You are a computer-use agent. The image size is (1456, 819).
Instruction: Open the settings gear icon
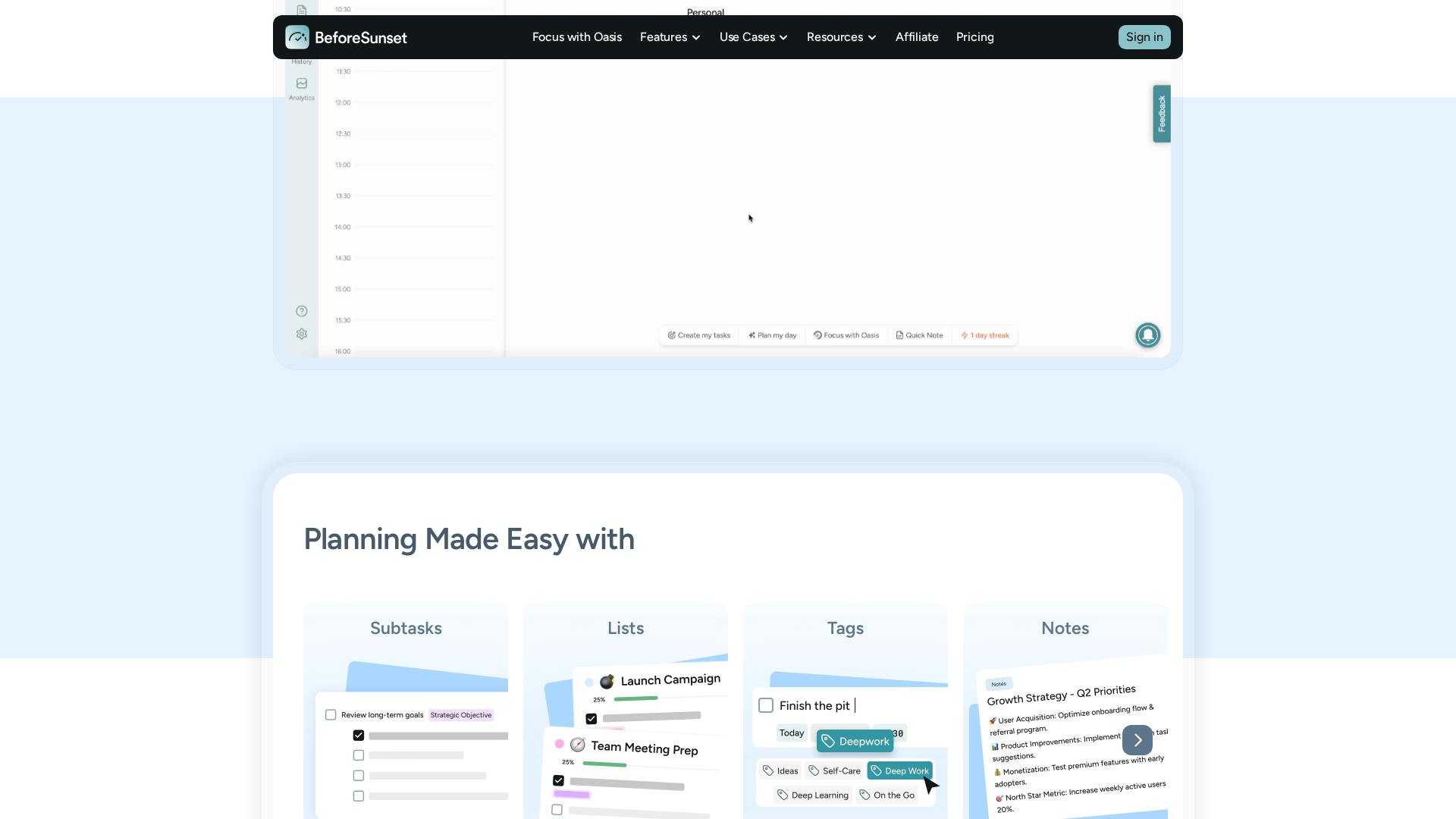[x=302, y=334]
